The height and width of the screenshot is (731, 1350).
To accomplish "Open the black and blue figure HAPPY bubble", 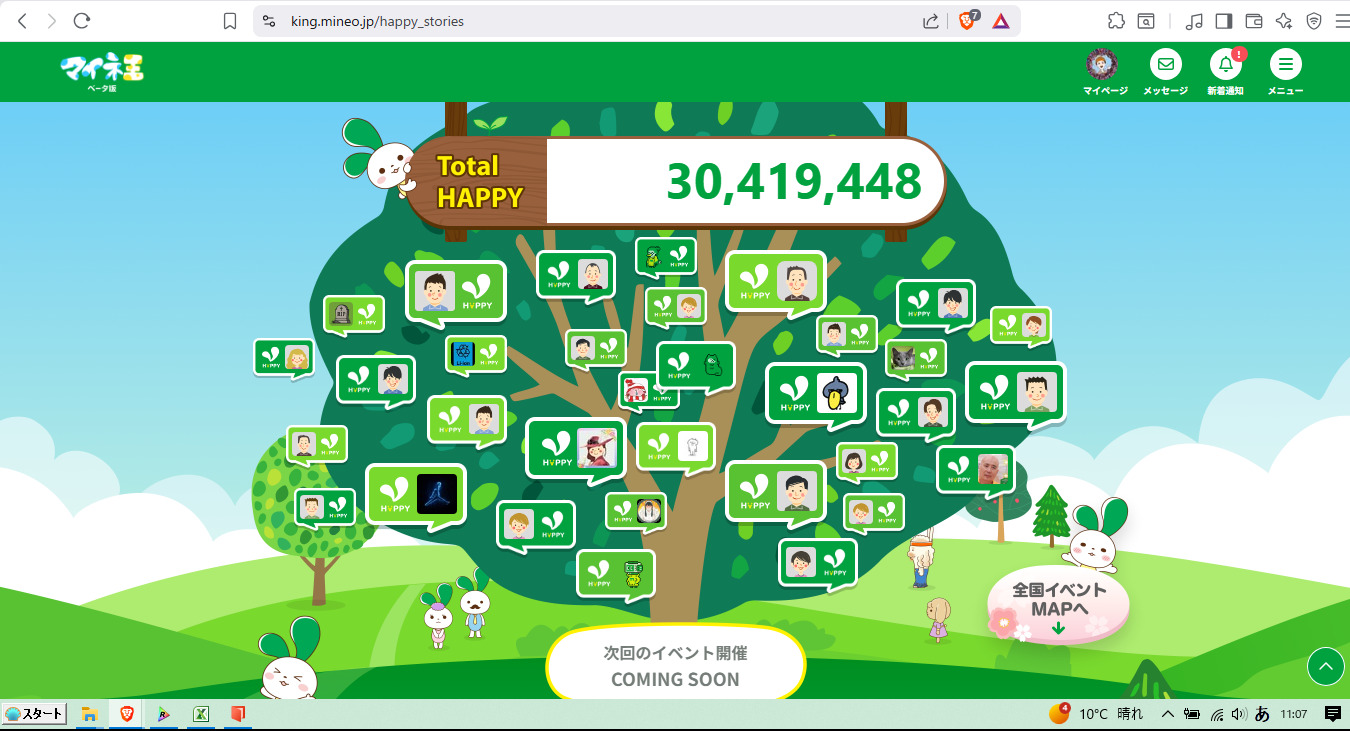I will click(415, 495).
